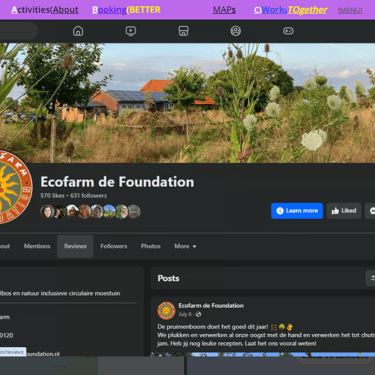375x375 pixels.
Task: Click the globe privacy icon beside July 6
Action: click(198, 314)
